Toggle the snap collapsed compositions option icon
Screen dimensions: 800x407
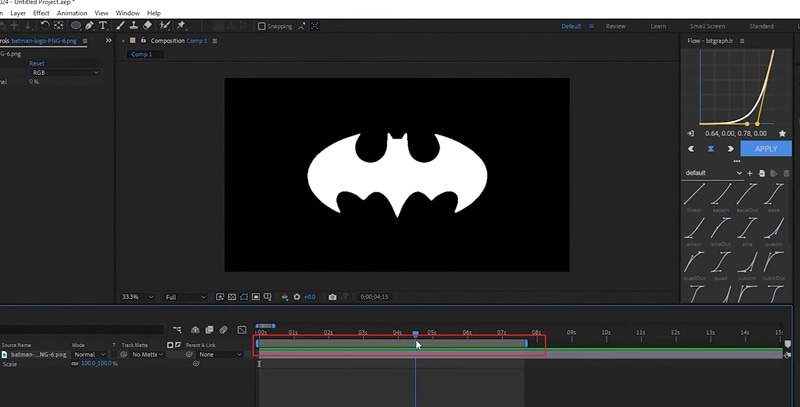coord(315,26)
